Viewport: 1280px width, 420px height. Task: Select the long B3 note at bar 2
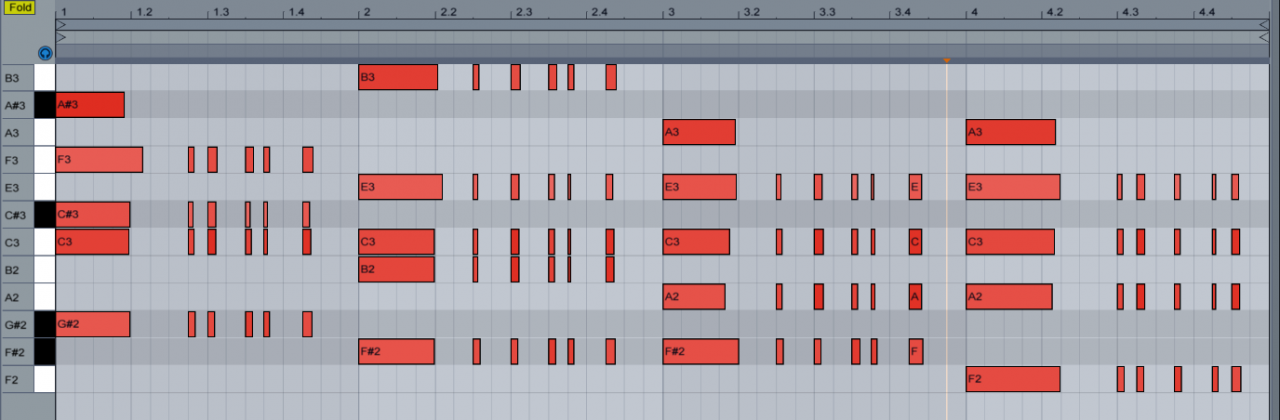pos(398,77)
